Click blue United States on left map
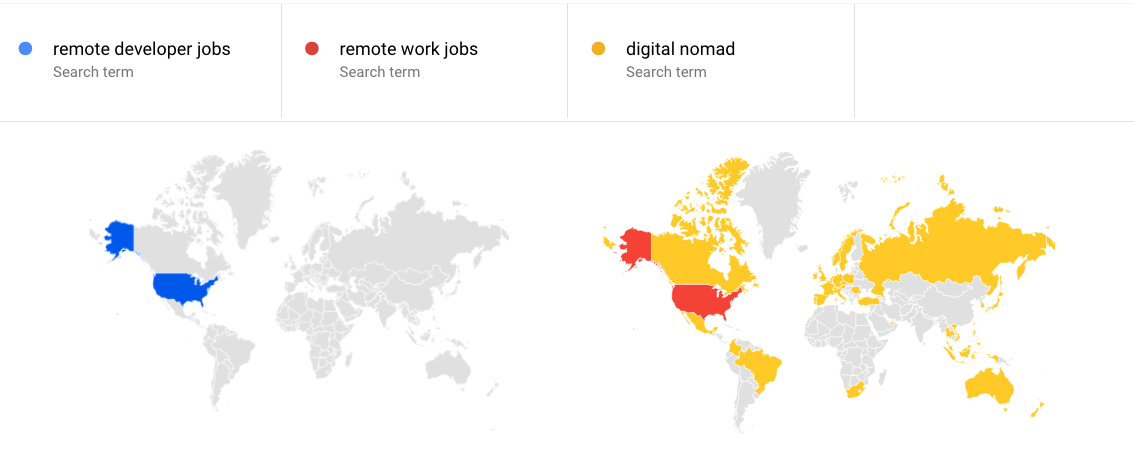1134x456 pixels. pyautogui.click(x=183, y=289)
